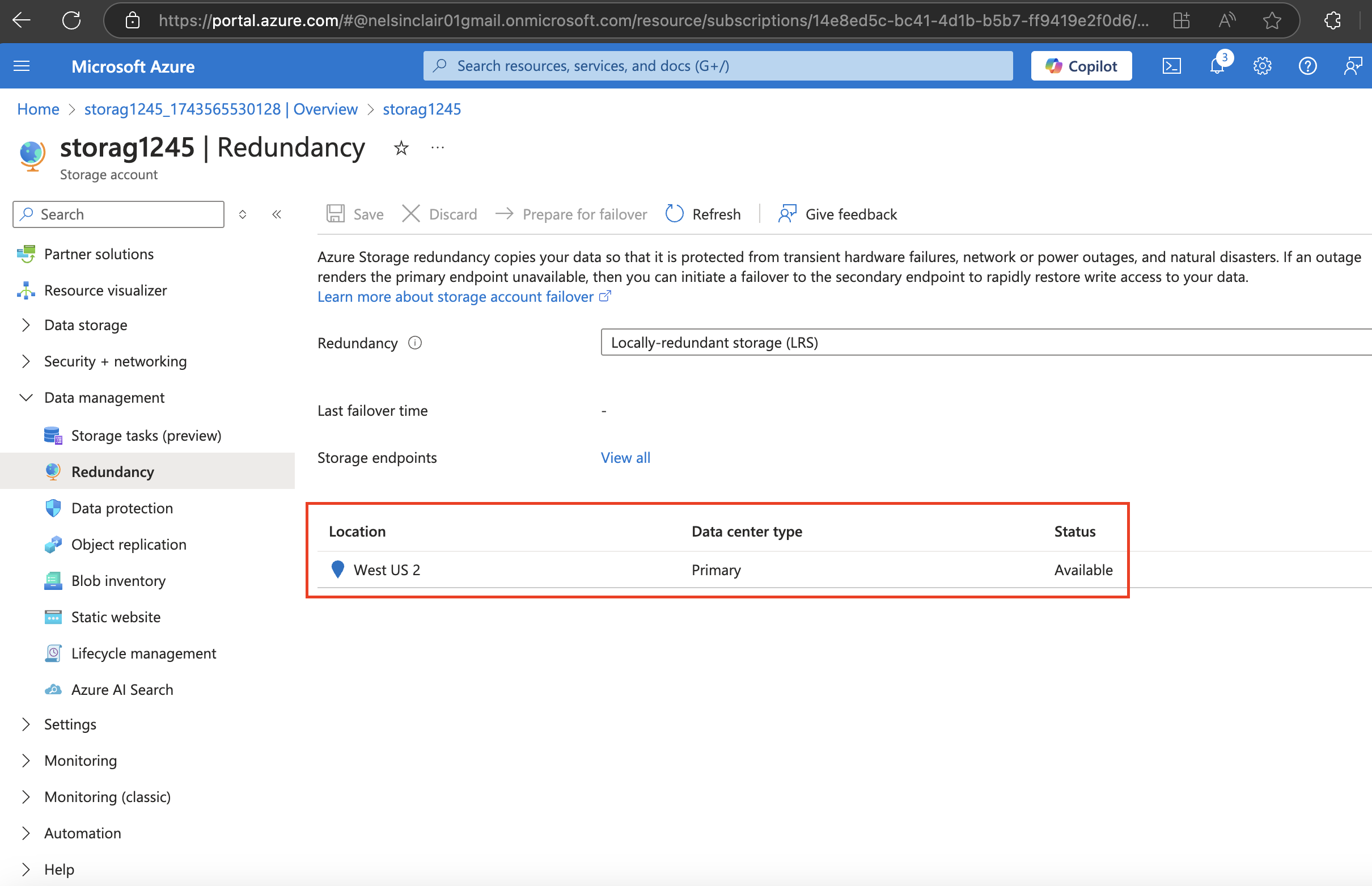Open storag1245_1743565530128 Overview breadcrumb

(x=221, y=109)
